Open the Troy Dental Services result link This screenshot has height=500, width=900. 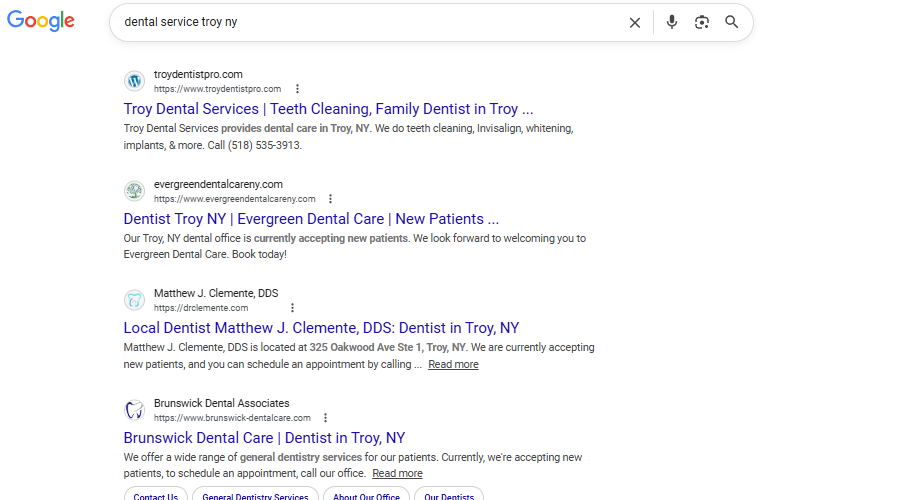pyautogui.click(x=328, y=109)
